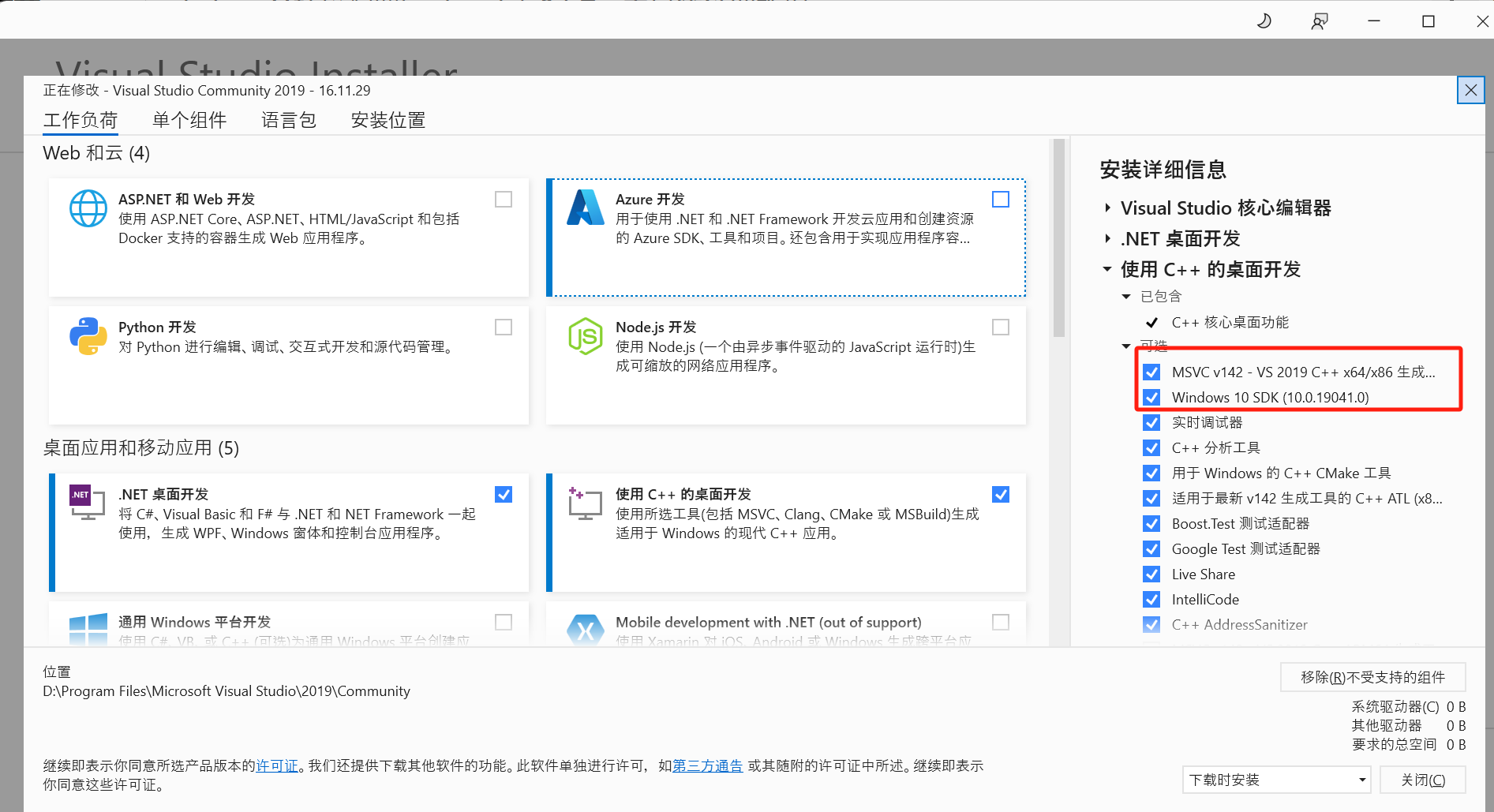1494x812 pixels.
Task: Enable the Node.js 开发 workload checkbox
Action: tap(1001, 327)
